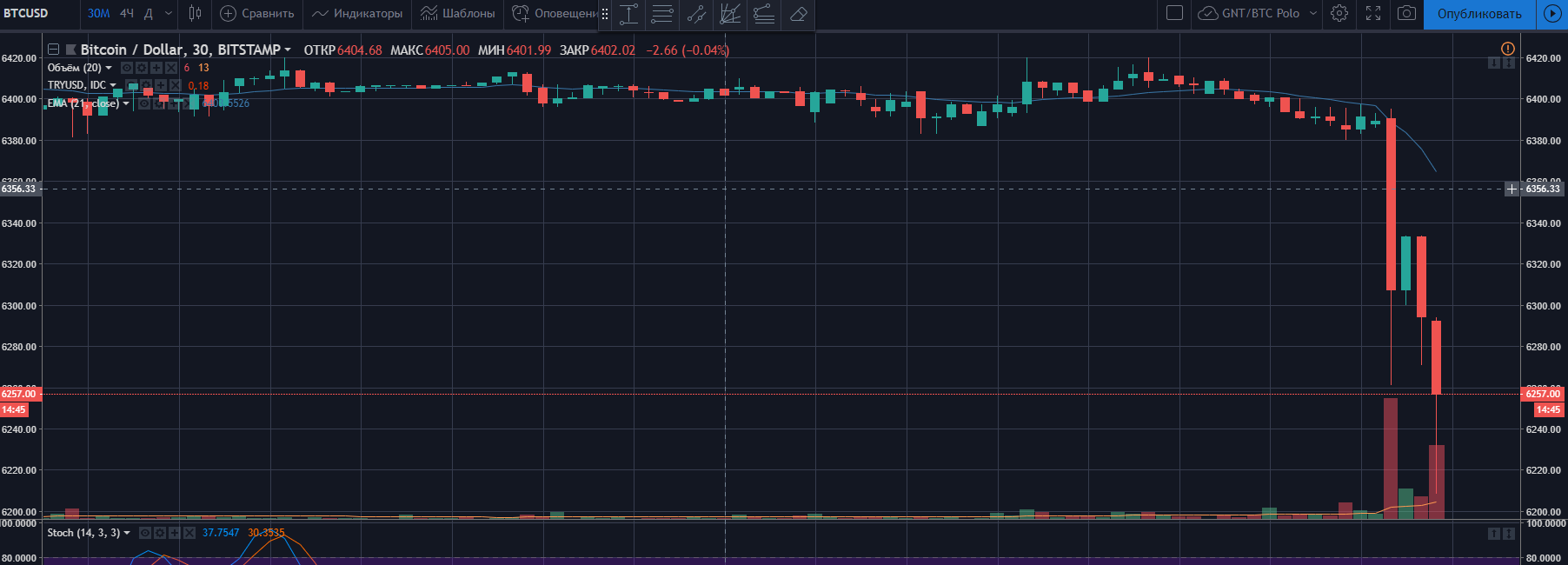Collapse the legend next to Bitcoin / Dollar
Image resolution: width=1568 pixels, height=565 pixels.
pos(53,50)
